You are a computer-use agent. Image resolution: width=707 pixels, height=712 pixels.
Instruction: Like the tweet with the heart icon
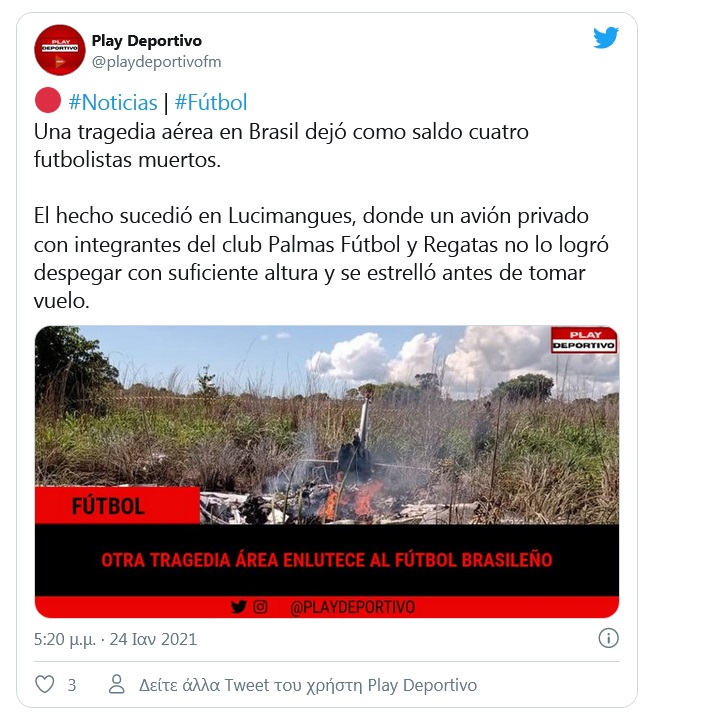44,684
